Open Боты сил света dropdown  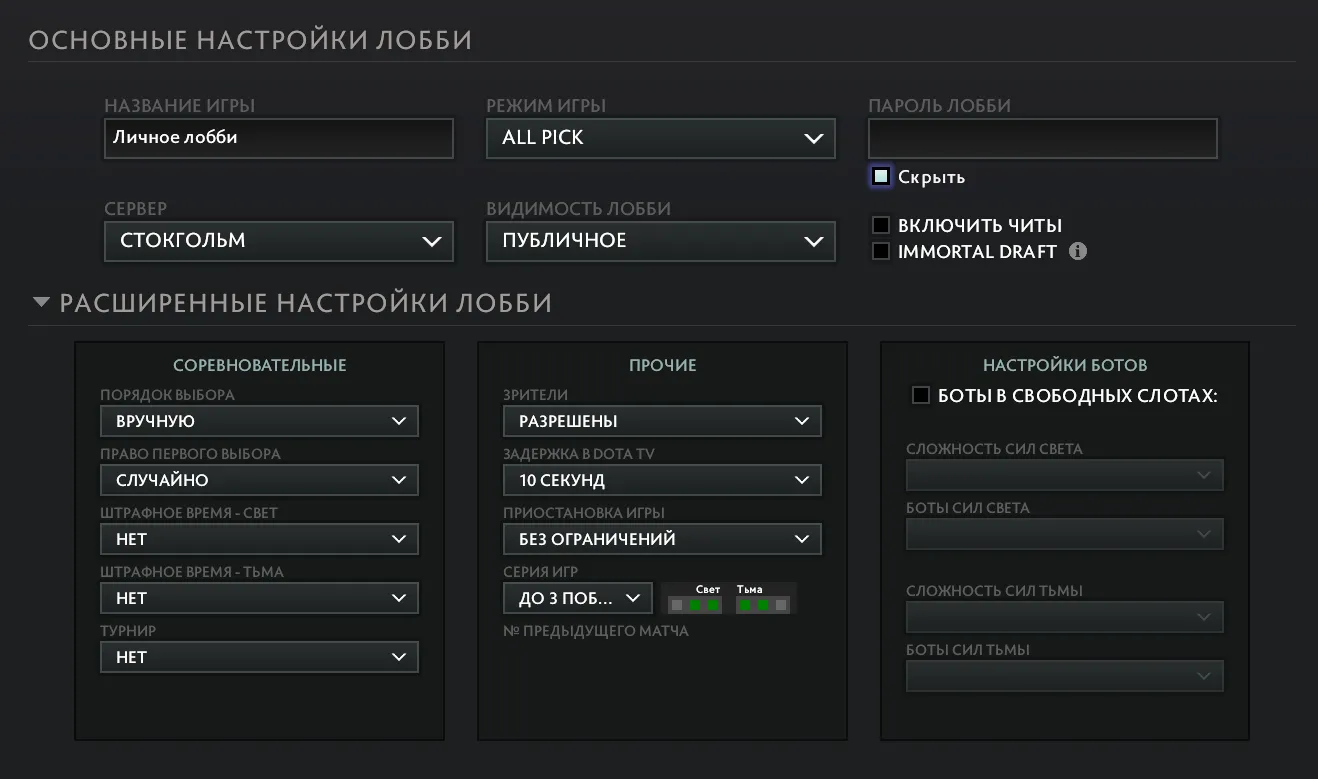click(1065, 535)
